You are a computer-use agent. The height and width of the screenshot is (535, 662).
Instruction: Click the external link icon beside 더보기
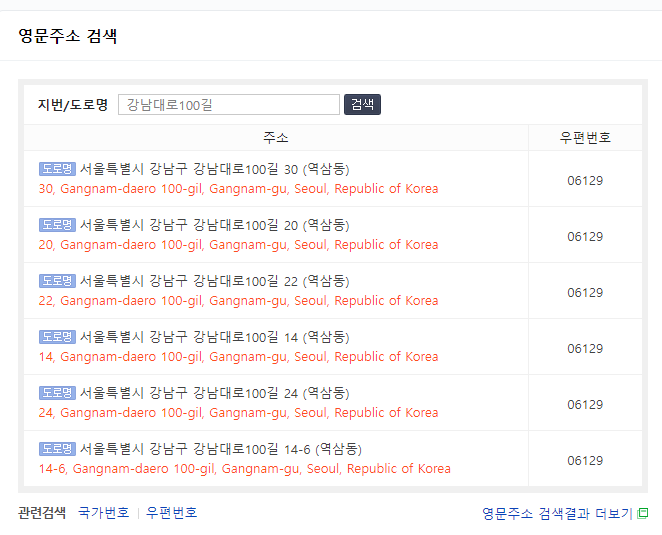643,513
